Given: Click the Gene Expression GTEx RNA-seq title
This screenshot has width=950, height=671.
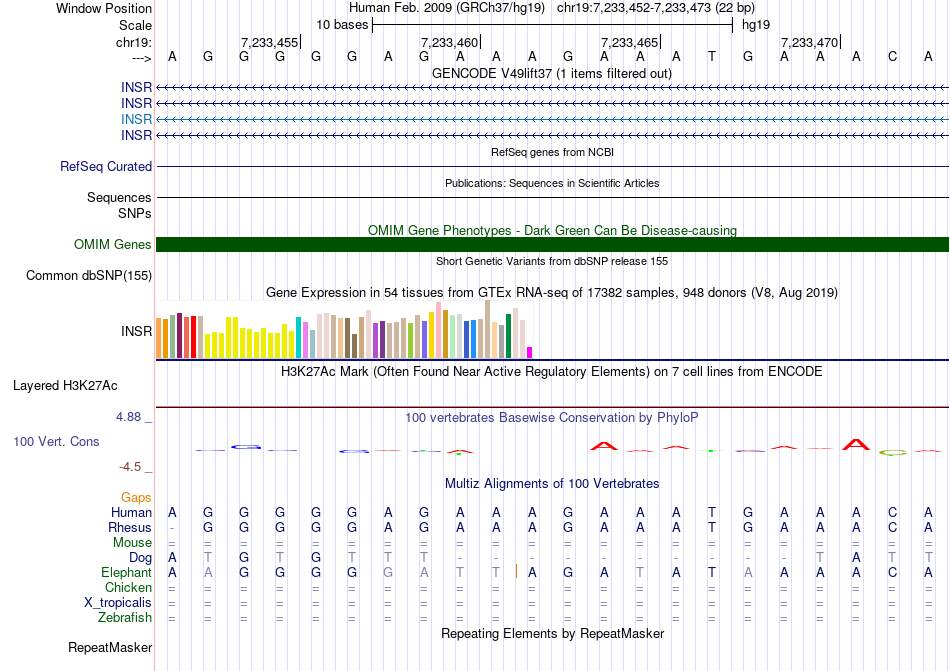Looking at the screenshot, I should coord(551,293).
